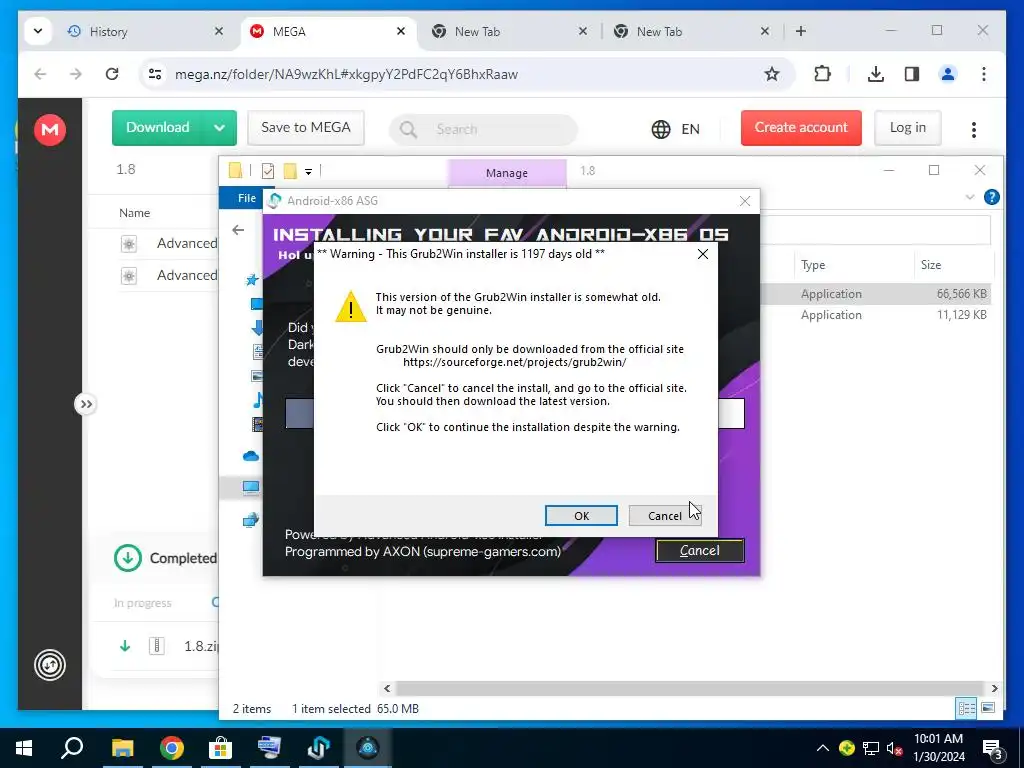This screenshot has height=768, width=1024.
Task: Click the site information icon in address bar
Action: pos(155,74)
